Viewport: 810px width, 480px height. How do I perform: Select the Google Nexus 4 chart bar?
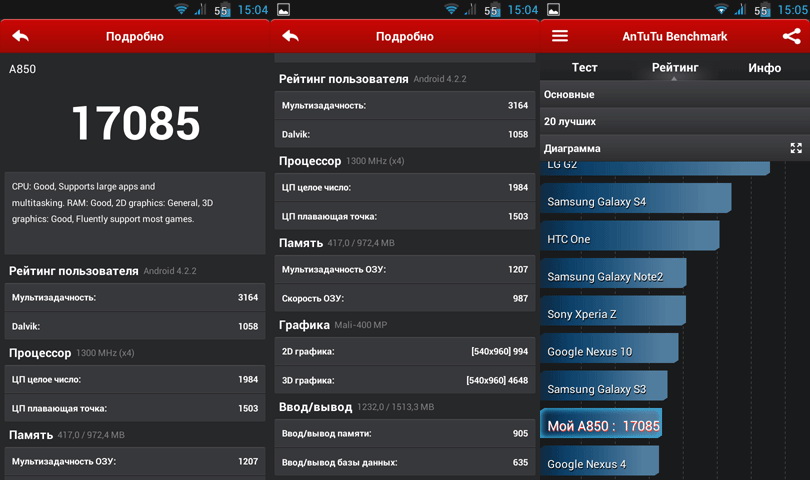tap(600, 461)
